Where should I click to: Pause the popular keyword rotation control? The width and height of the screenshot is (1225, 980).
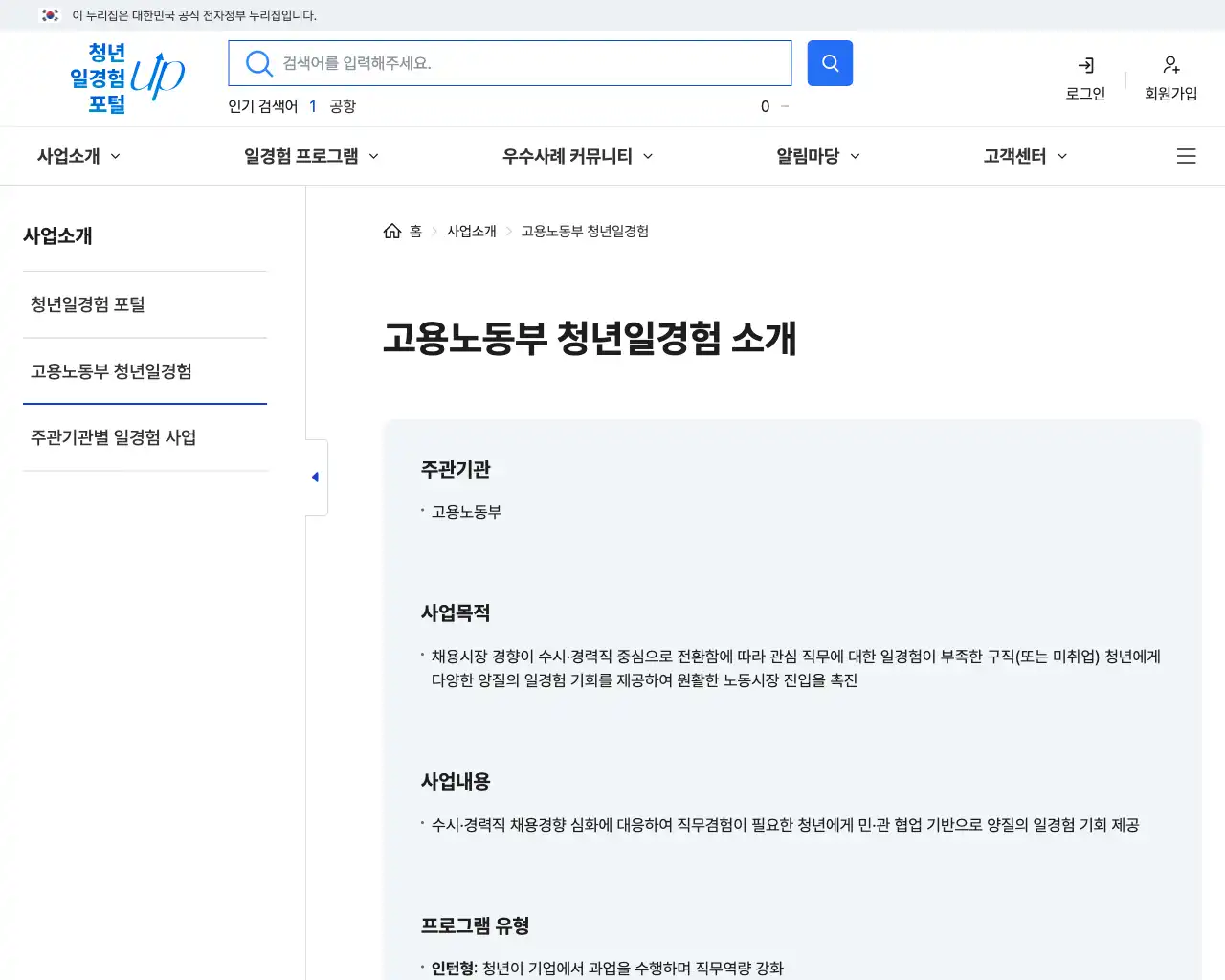click(783, 106)
